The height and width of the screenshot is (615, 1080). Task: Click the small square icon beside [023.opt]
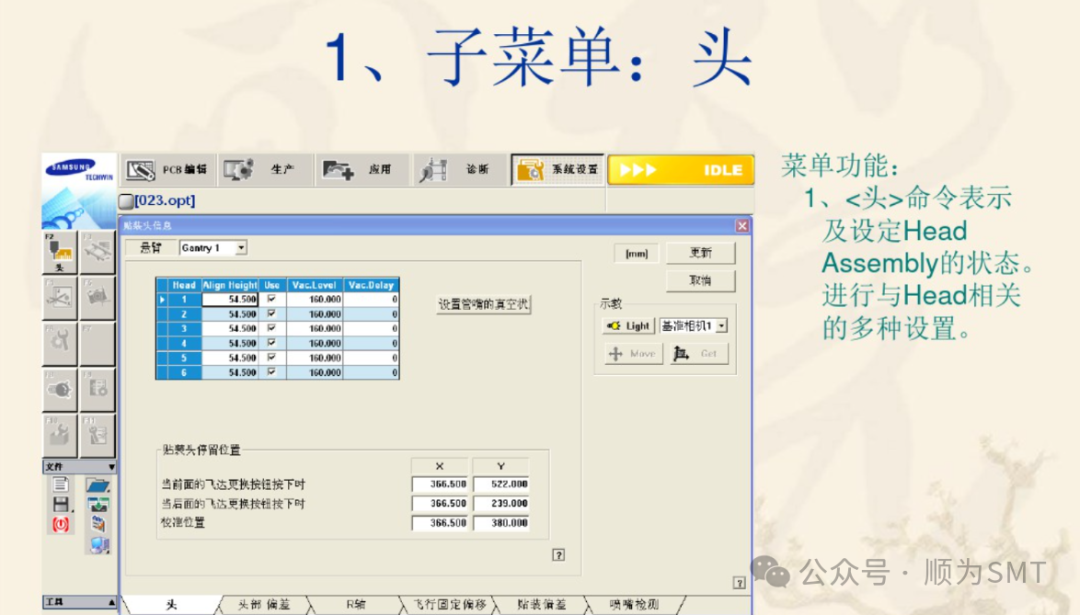126,201
